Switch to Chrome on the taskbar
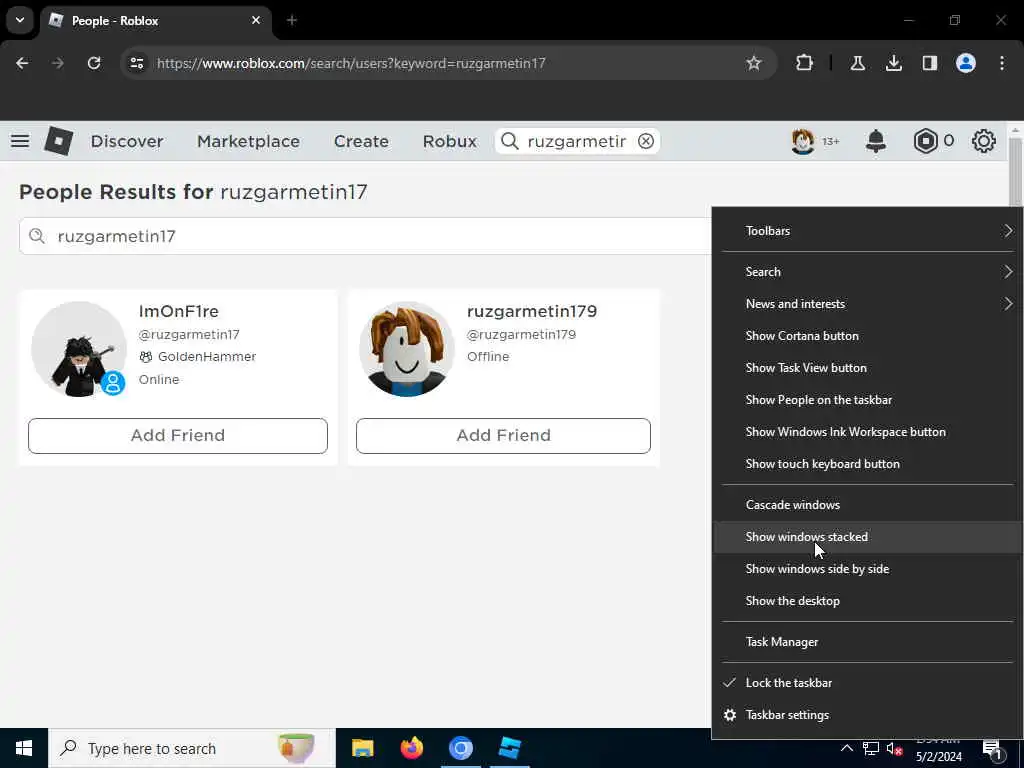The image size is (1024, 768). (460, 748)
